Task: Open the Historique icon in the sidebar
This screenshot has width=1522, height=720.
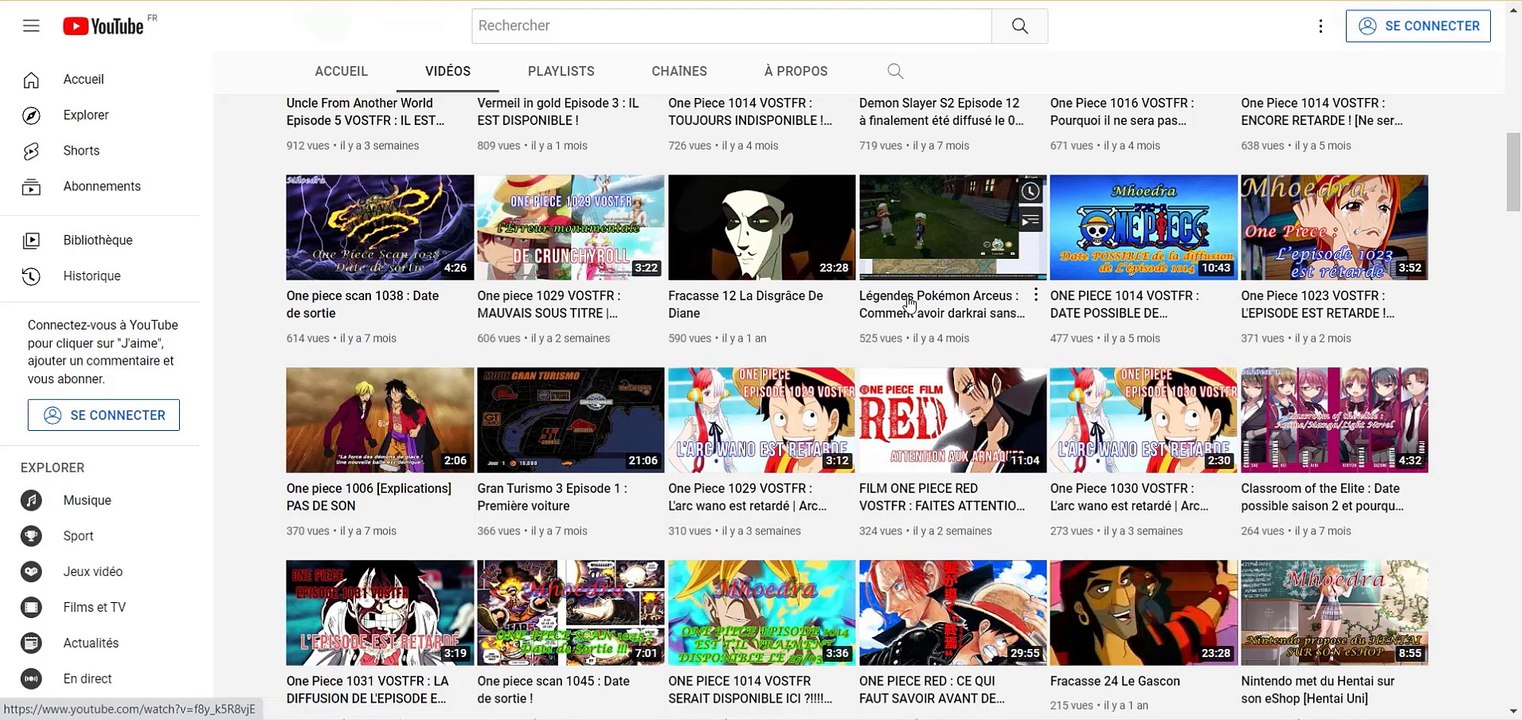Action: pyautogui.click(x=31, y=276)
